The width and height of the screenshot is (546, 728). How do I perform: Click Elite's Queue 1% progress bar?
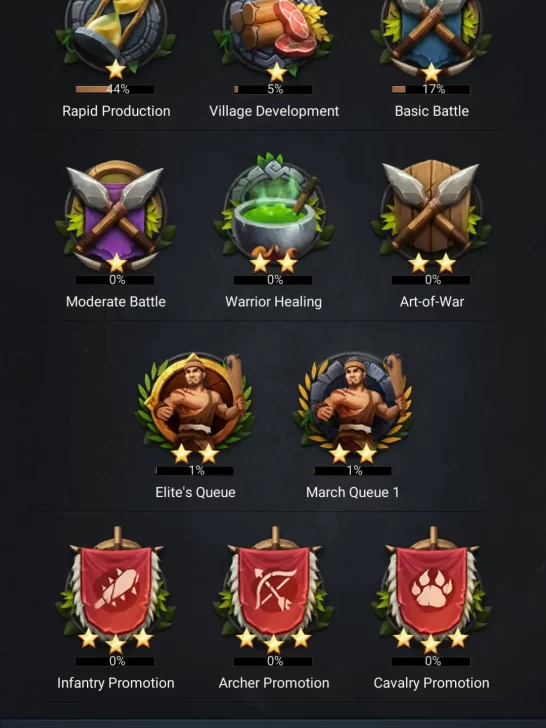click(195, 470)
